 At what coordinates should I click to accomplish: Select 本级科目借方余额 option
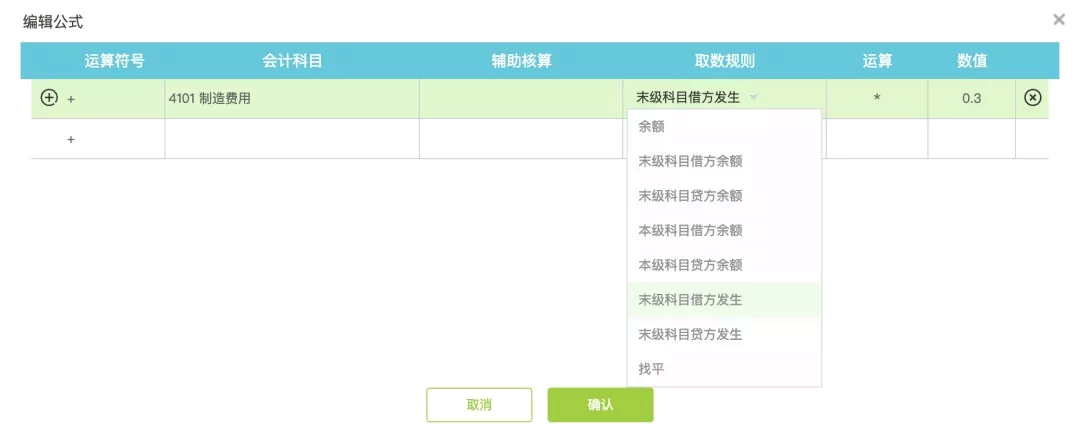(x=724, y=230)
